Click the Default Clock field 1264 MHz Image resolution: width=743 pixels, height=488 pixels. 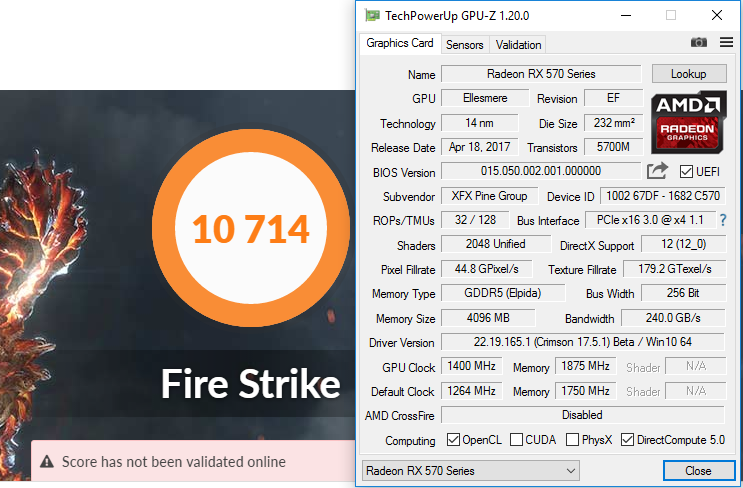pyautogui.click(x=471, y=391)
